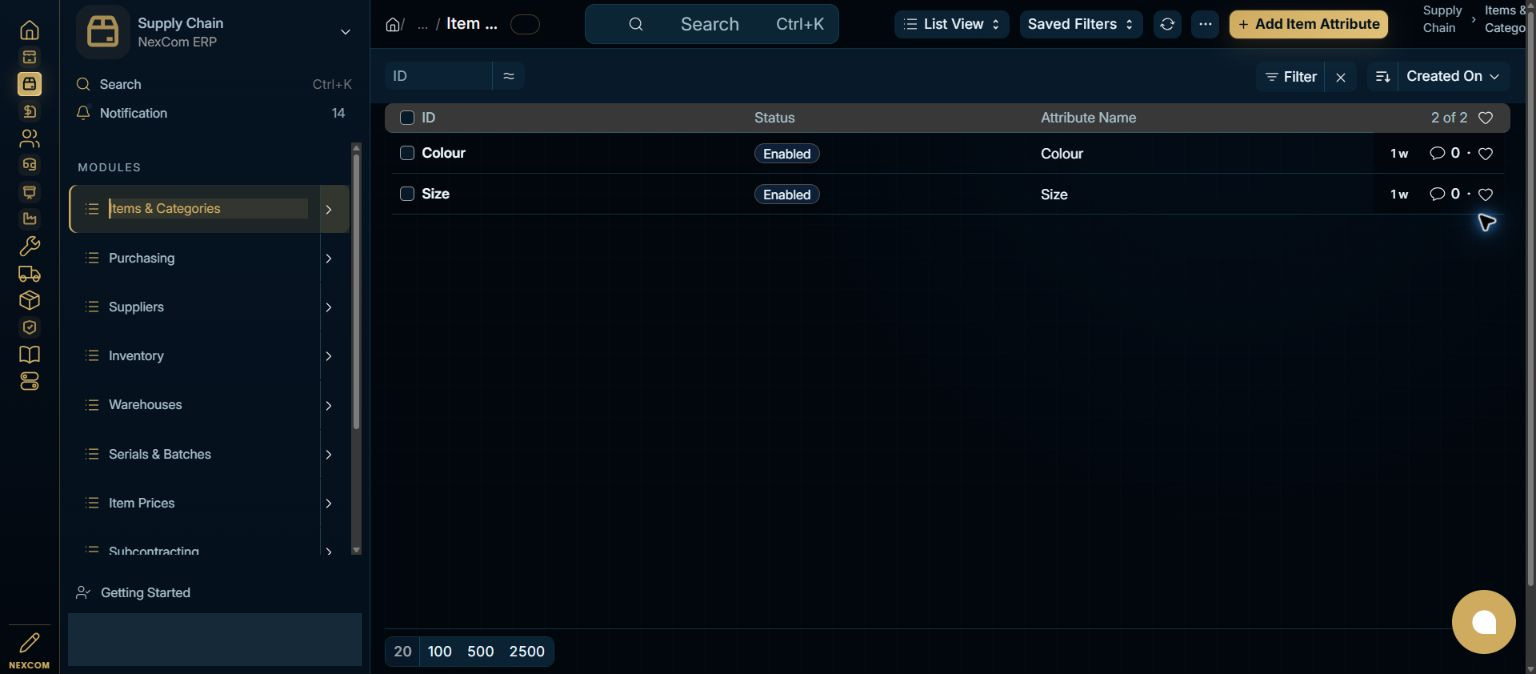
Task: Open the round chat bubble widget
Action: click(1484, 622)
